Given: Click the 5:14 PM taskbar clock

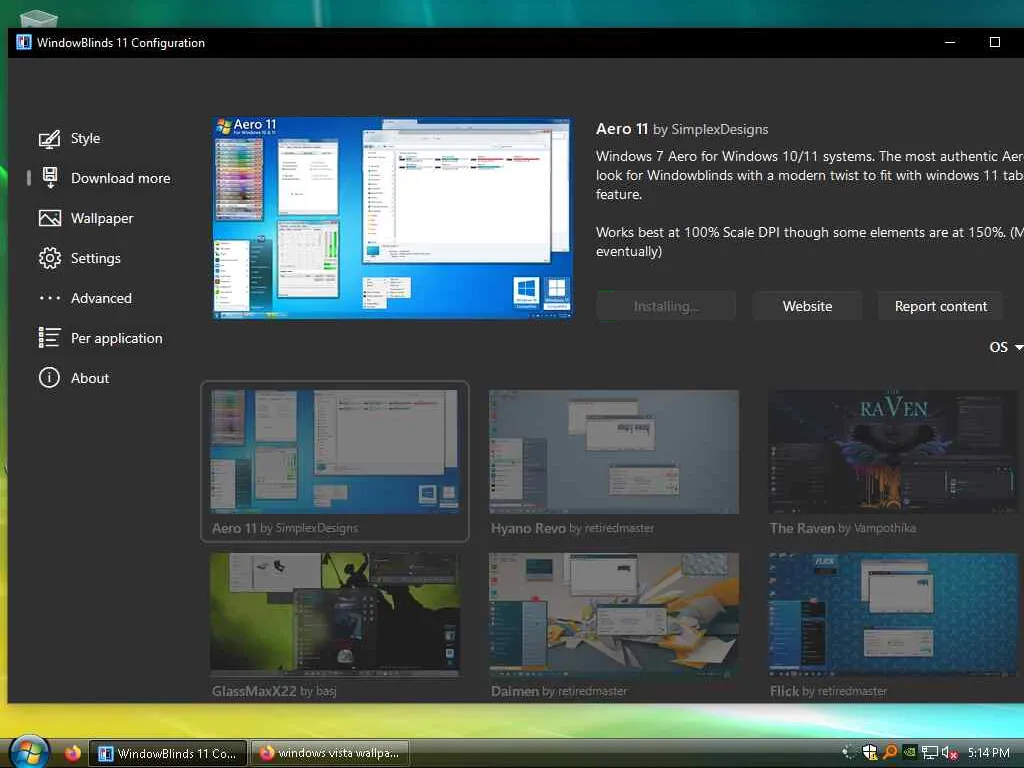Looking at the screenshot, I should (x=989, y=753).
